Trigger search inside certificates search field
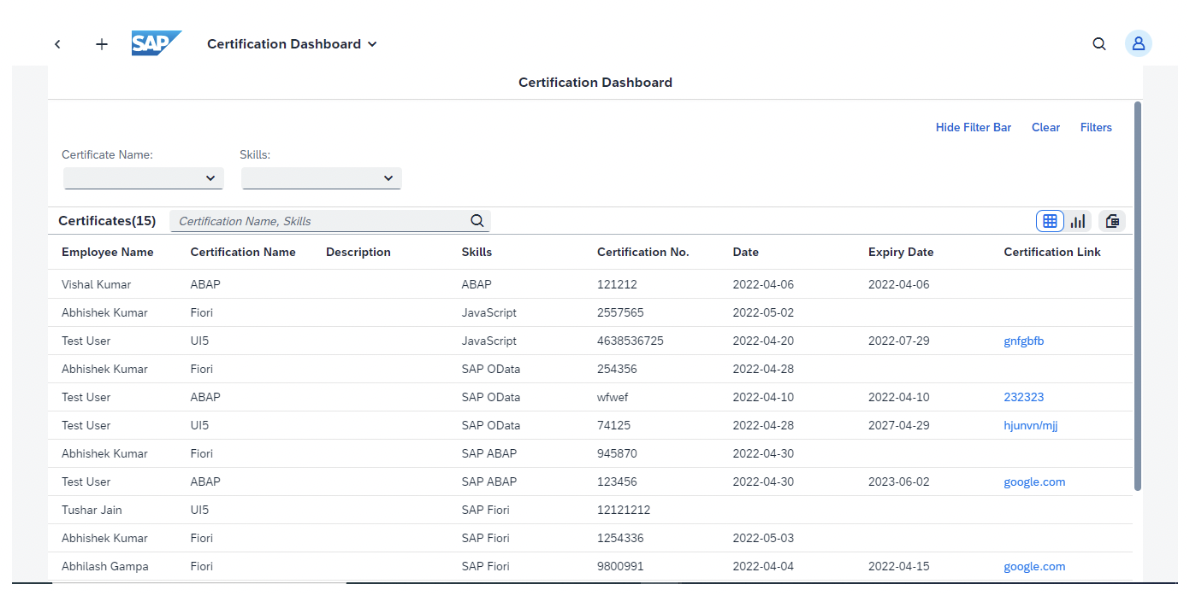Viewport: 1188px width, 594px height. tap(477, 220)
